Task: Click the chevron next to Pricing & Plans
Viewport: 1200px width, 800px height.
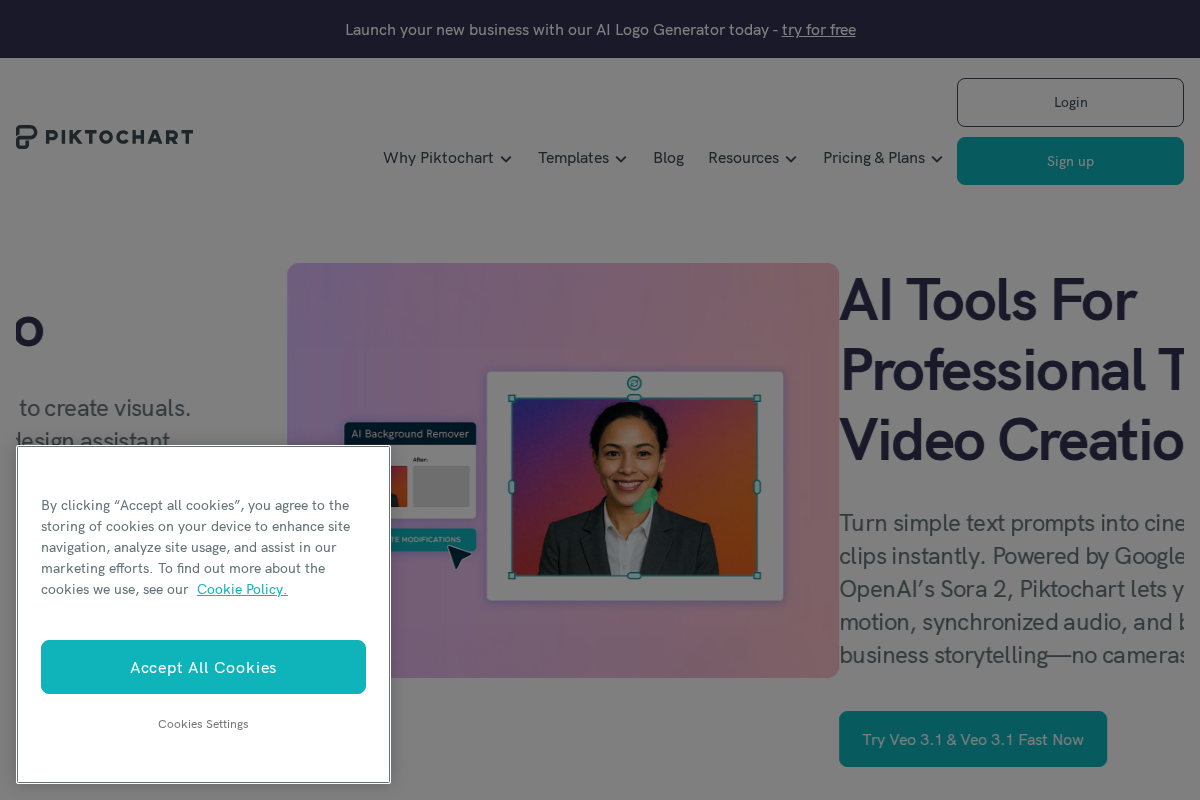Action: [x=937, y=158]
